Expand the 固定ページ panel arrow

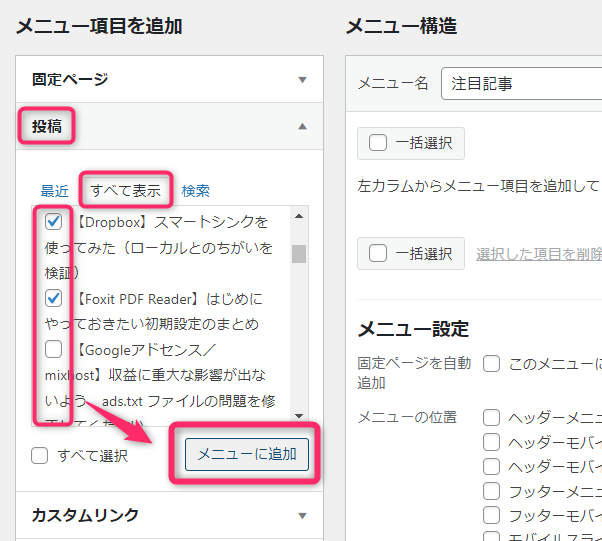point(302,79)
